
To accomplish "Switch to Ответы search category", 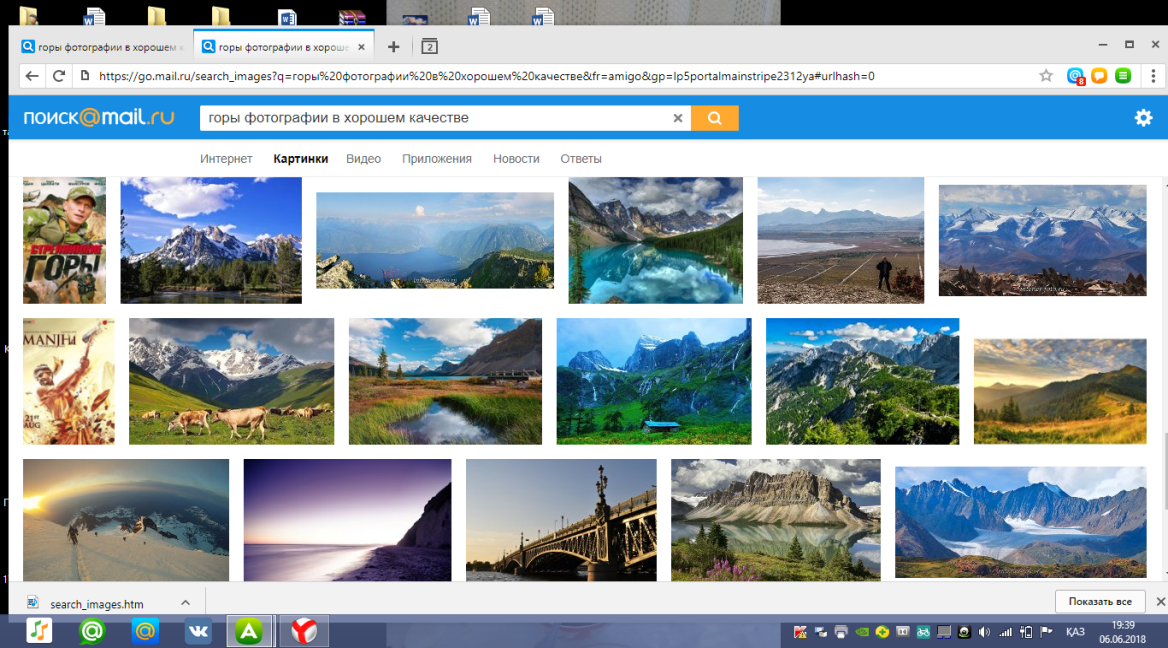I will pos(581,159).
